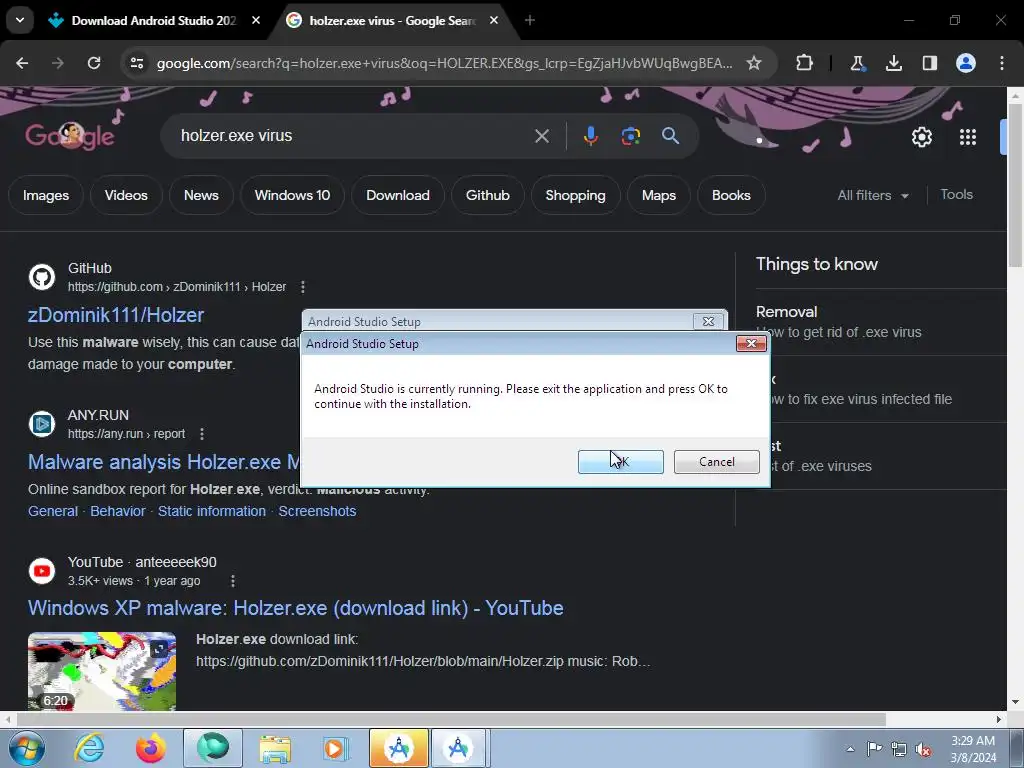Select the Download filter chip
Screen dimensions: 1024x768
click(x=398, y=195)
